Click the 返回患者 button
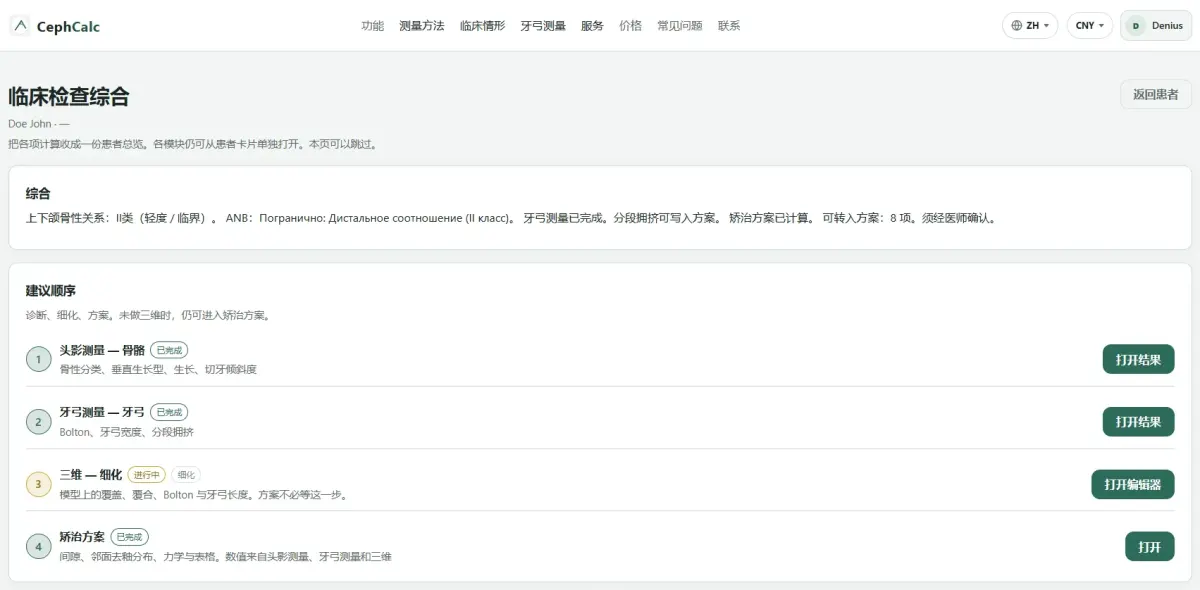The image size is (1200, 590). click(1155, 95)
